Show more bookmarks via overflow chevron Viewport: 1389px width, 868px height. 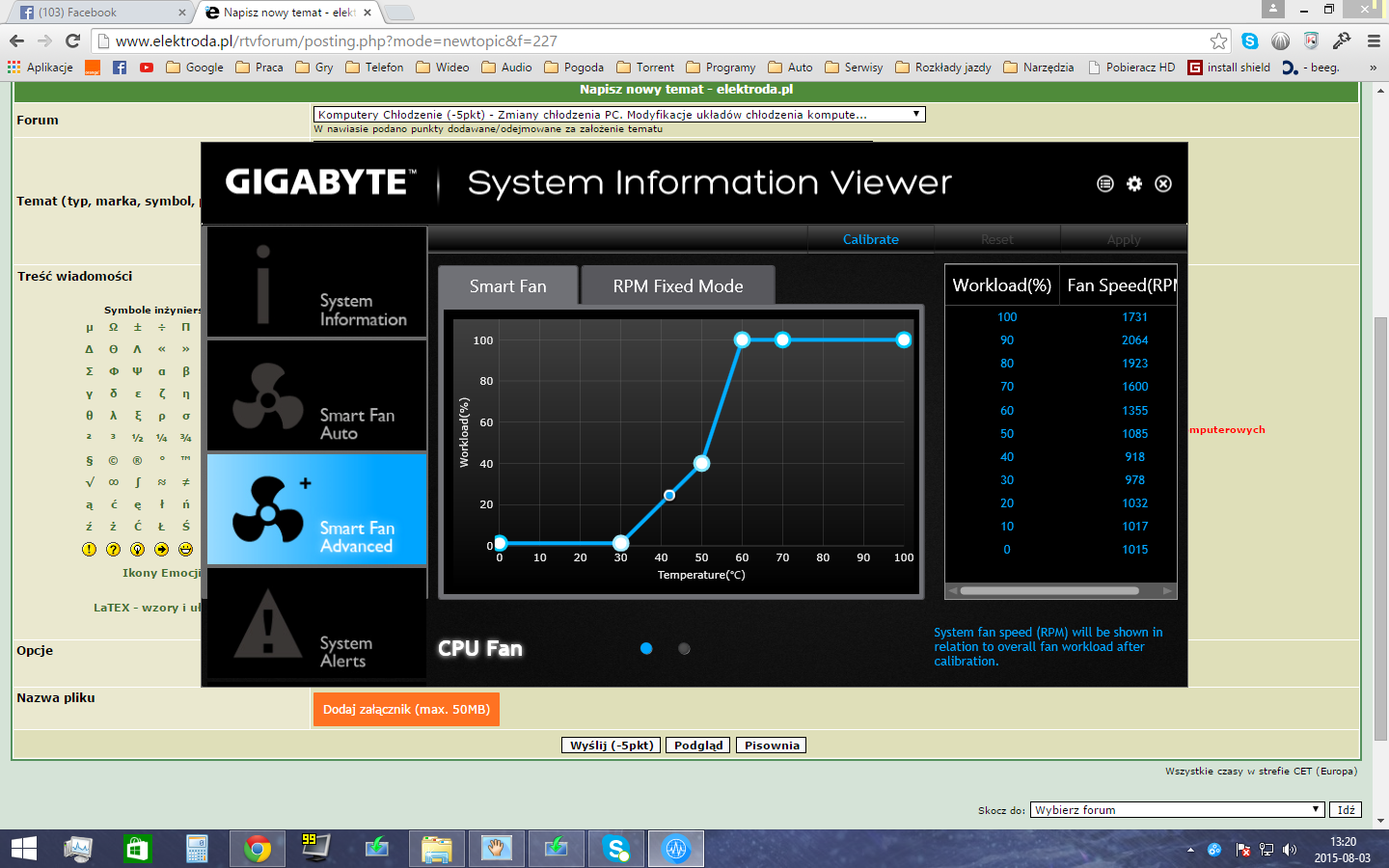point(1373,68)
